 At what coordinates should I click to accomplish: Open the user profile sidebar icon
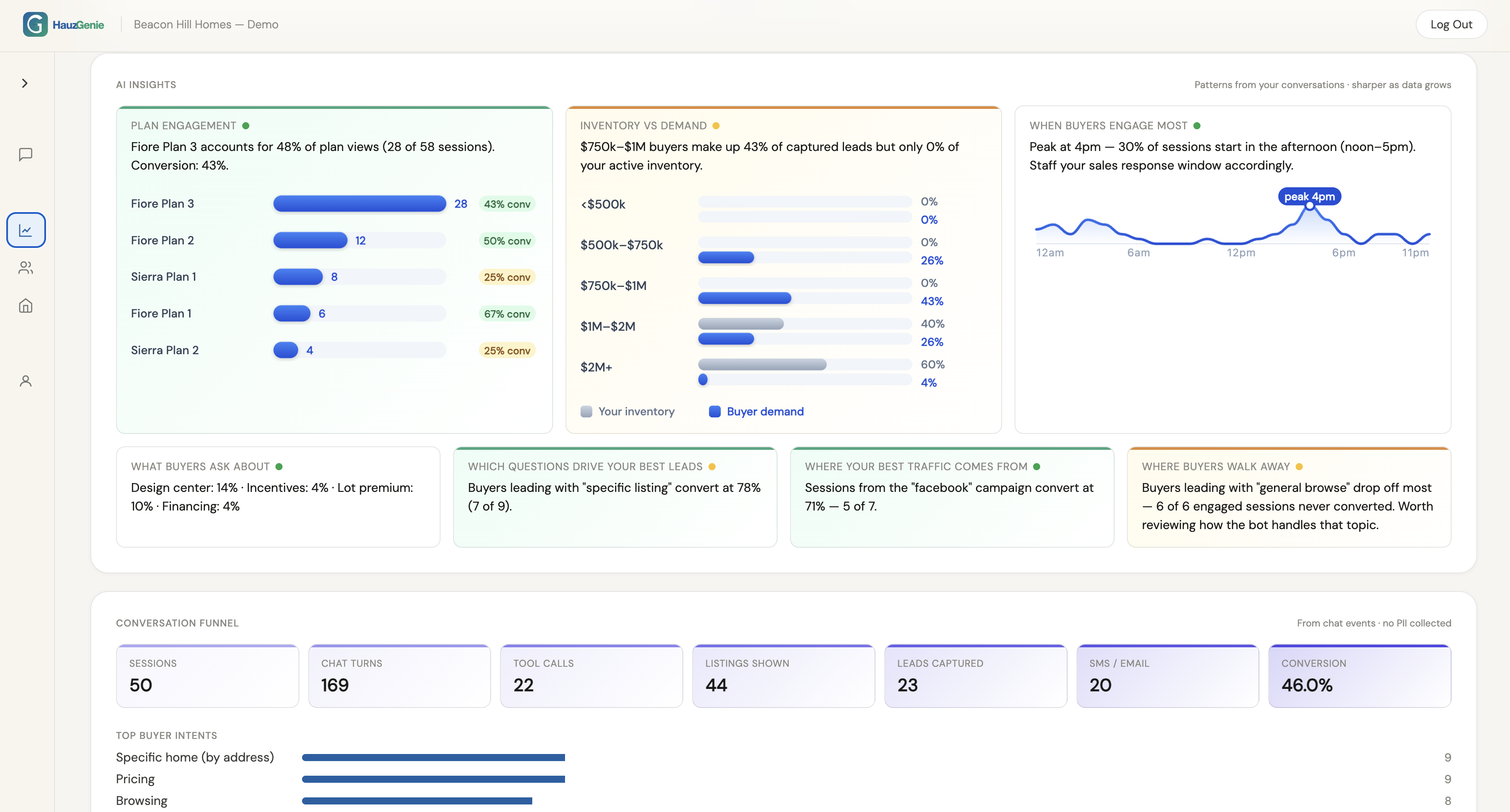[x=26, y=381]
